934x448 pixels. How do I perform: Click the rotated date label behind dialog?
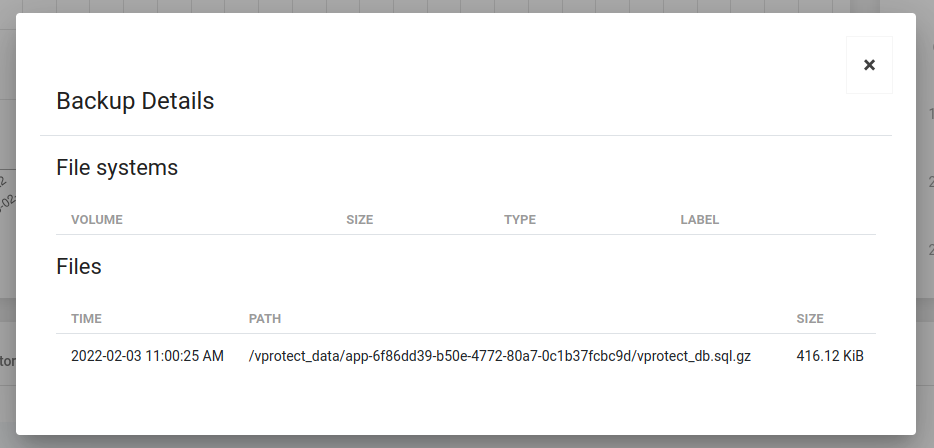coord(6,192)
